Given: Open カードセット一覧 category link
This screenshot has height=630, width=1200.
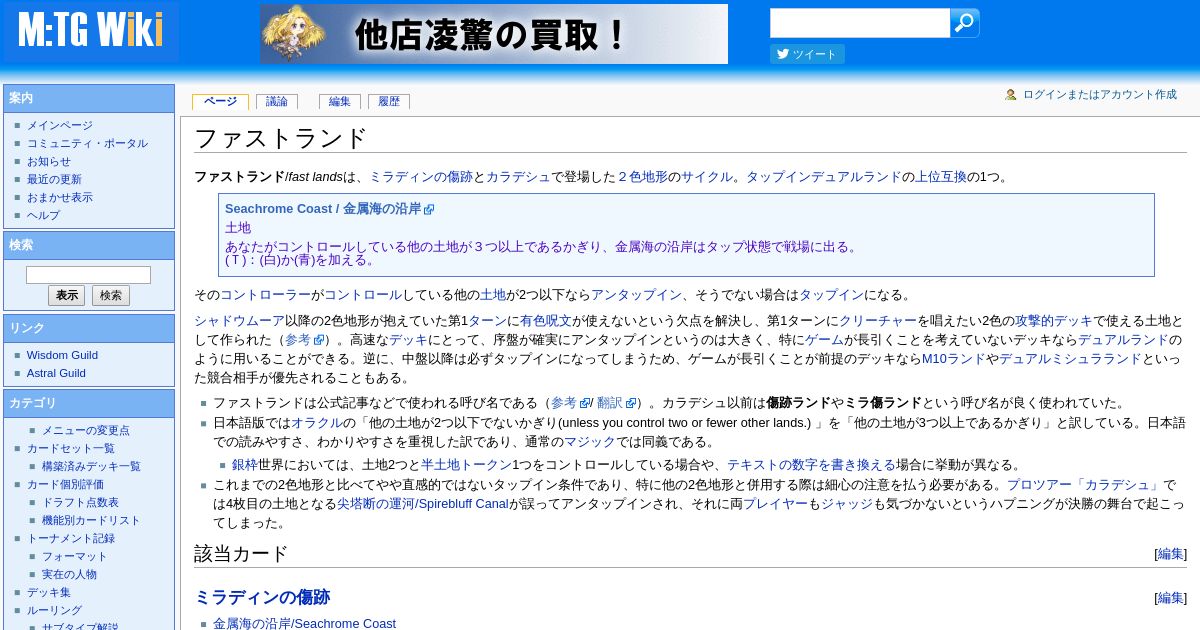Looking at the screenshot, I should pyautogui.click(x=71, y=449).
